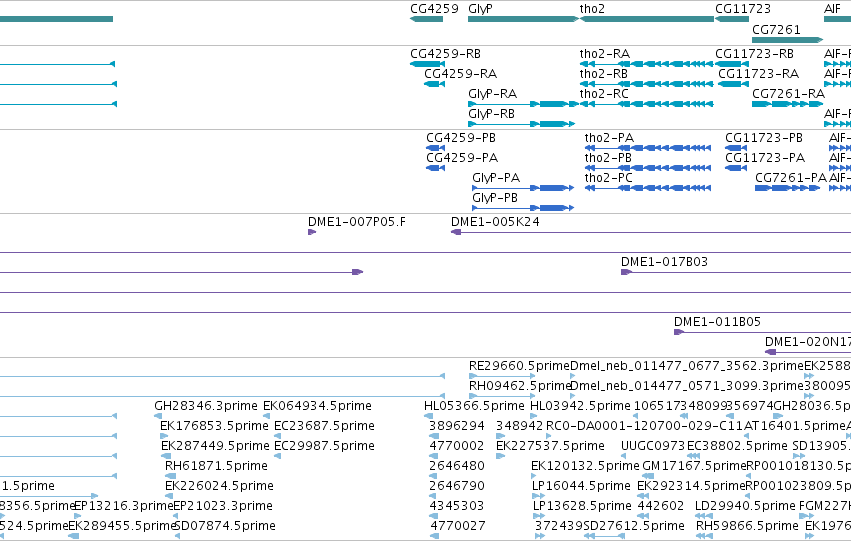Click the CG11723-PB protein label
This screenshot has height=541, width=851.
tap(764, 138)
